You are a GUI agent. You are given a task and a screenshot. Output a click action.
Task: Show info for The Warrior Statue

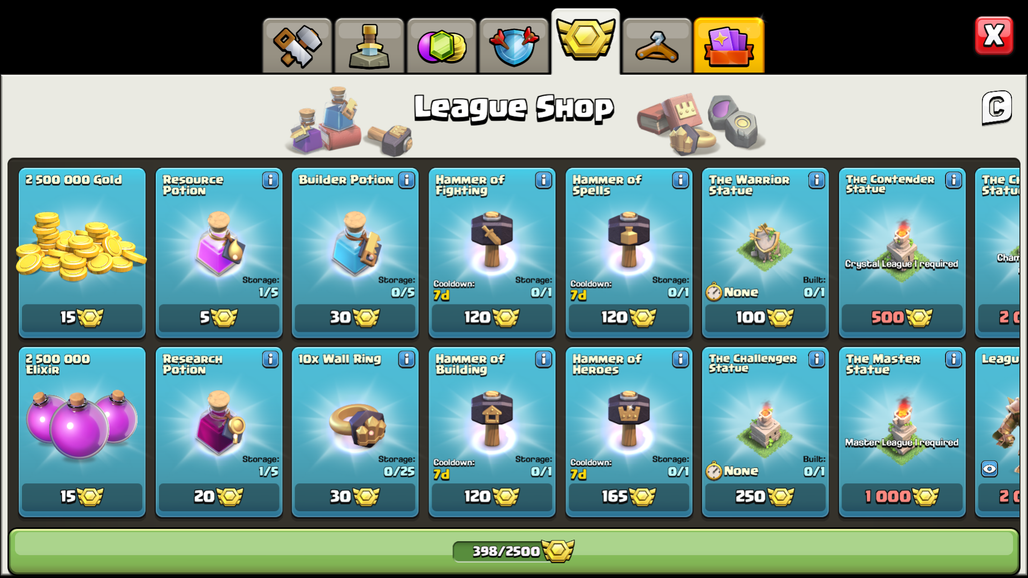816,180
